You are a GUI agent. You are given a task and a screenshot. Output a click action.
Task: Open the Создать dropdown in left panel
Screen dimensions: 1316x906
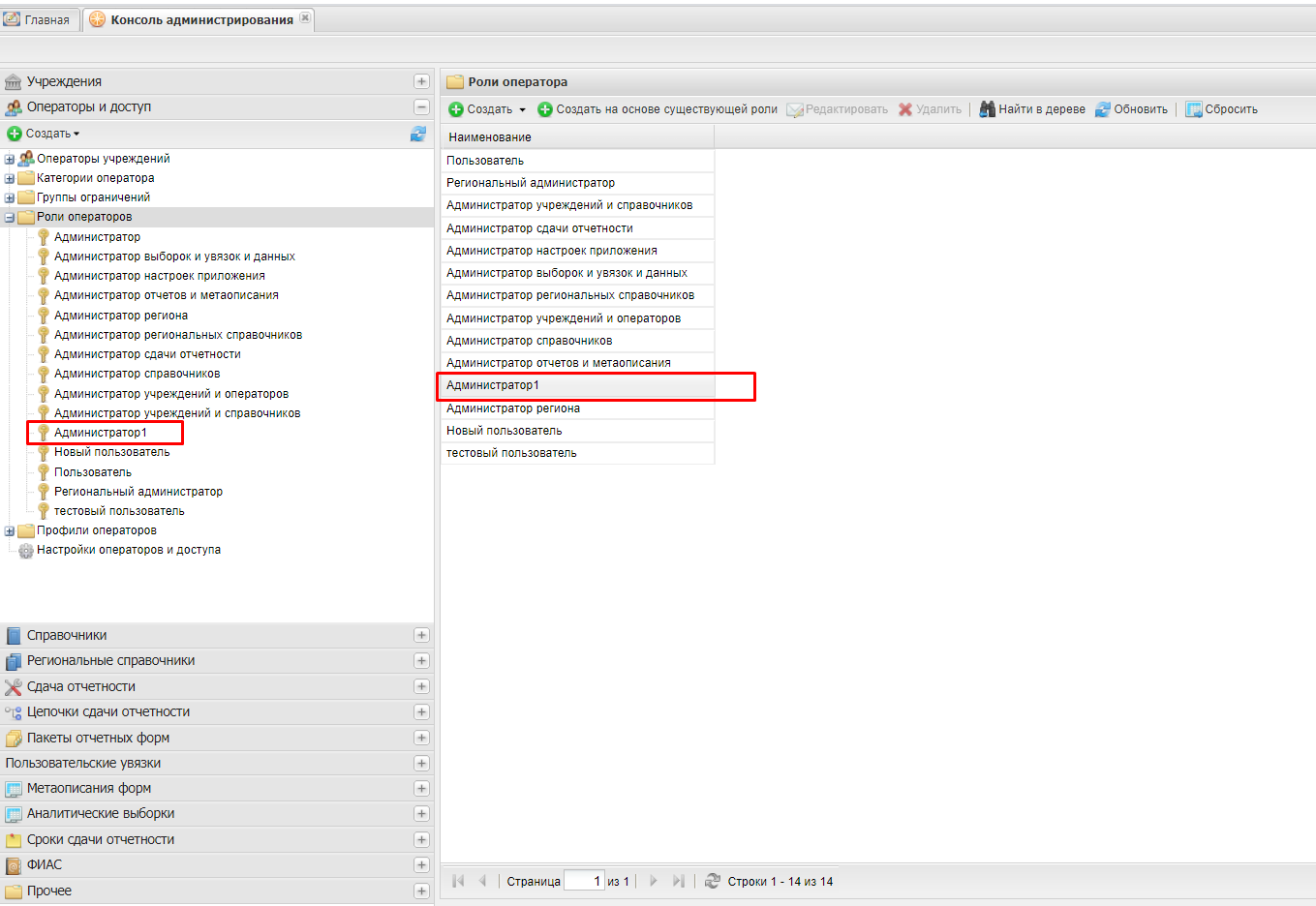pyautogui.click(x=44, y=134)
